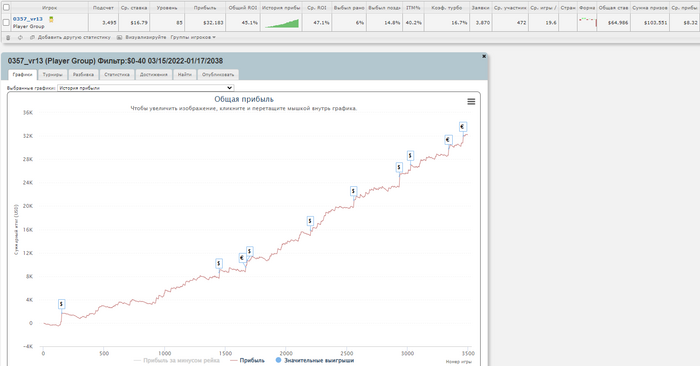This screenshot has height=366, width=700.
Task: Sort by the Прибыль column header
Action: [205, 8]
